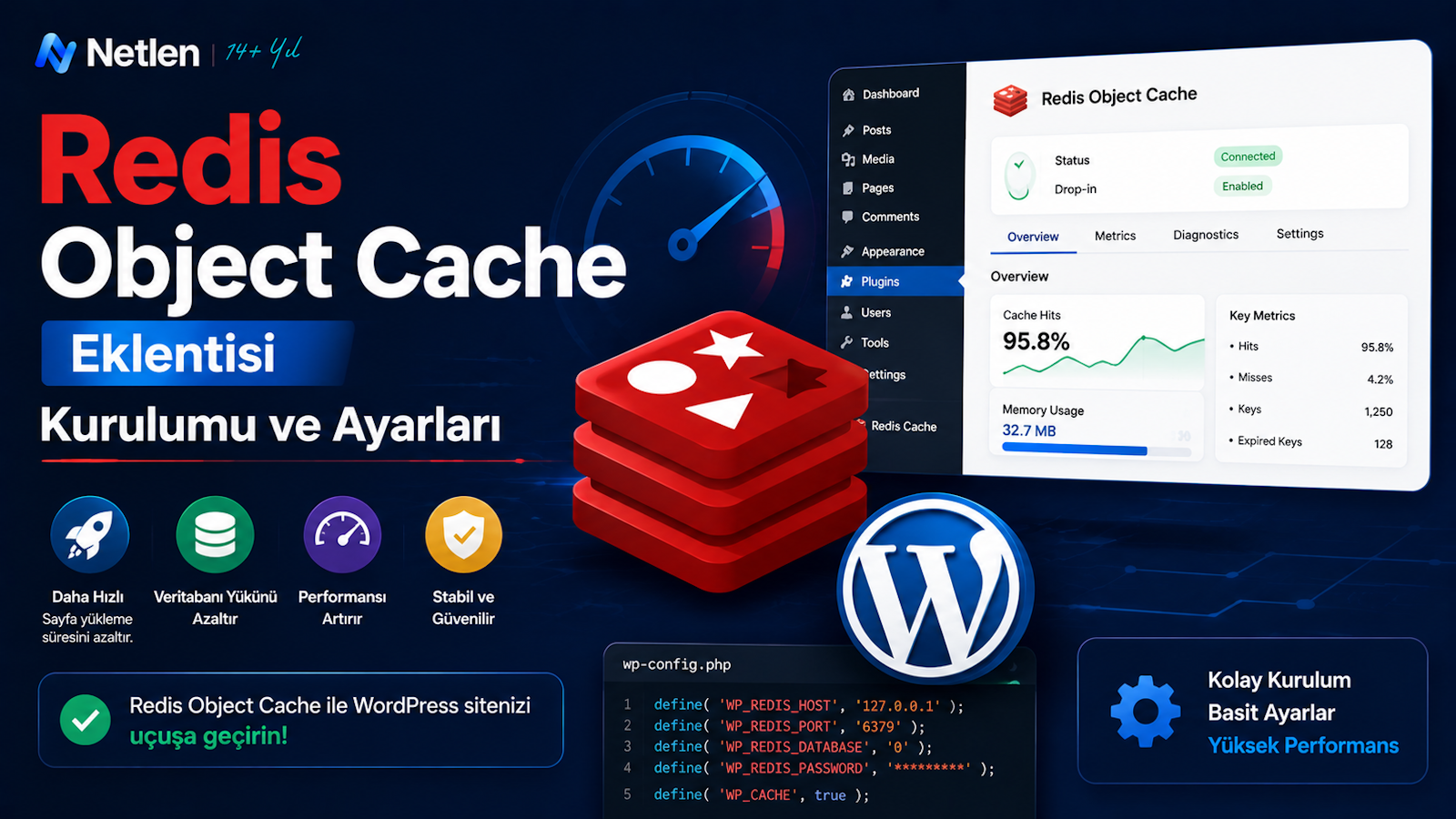Open the Settings tab
This screenshot has height=819, width=1456.
click(x=1299, y=234)
